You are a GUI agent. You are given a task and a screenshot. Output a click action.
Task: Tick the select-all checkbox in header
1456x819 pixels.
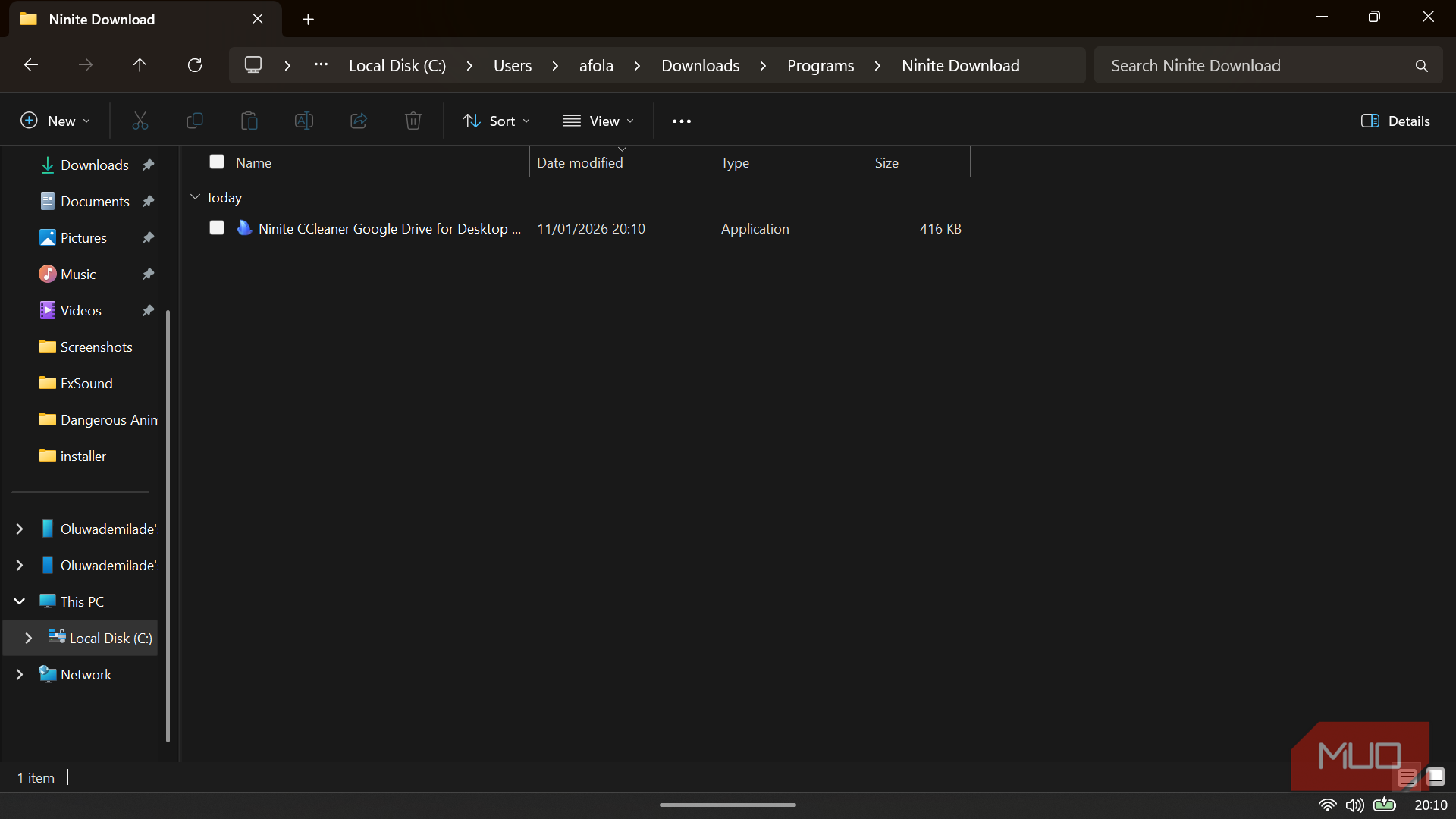coord(217,162)
